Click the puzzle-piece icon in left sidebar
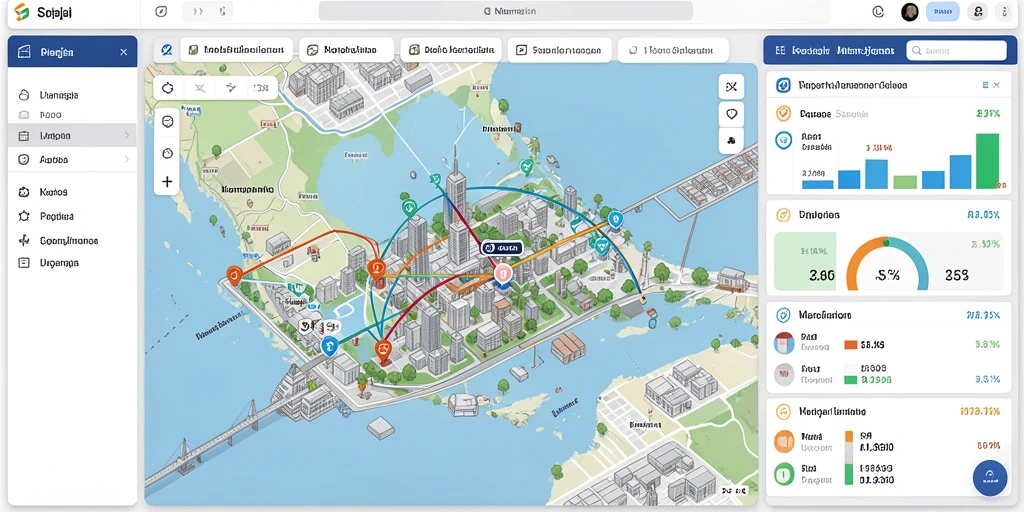 point(24,192)
